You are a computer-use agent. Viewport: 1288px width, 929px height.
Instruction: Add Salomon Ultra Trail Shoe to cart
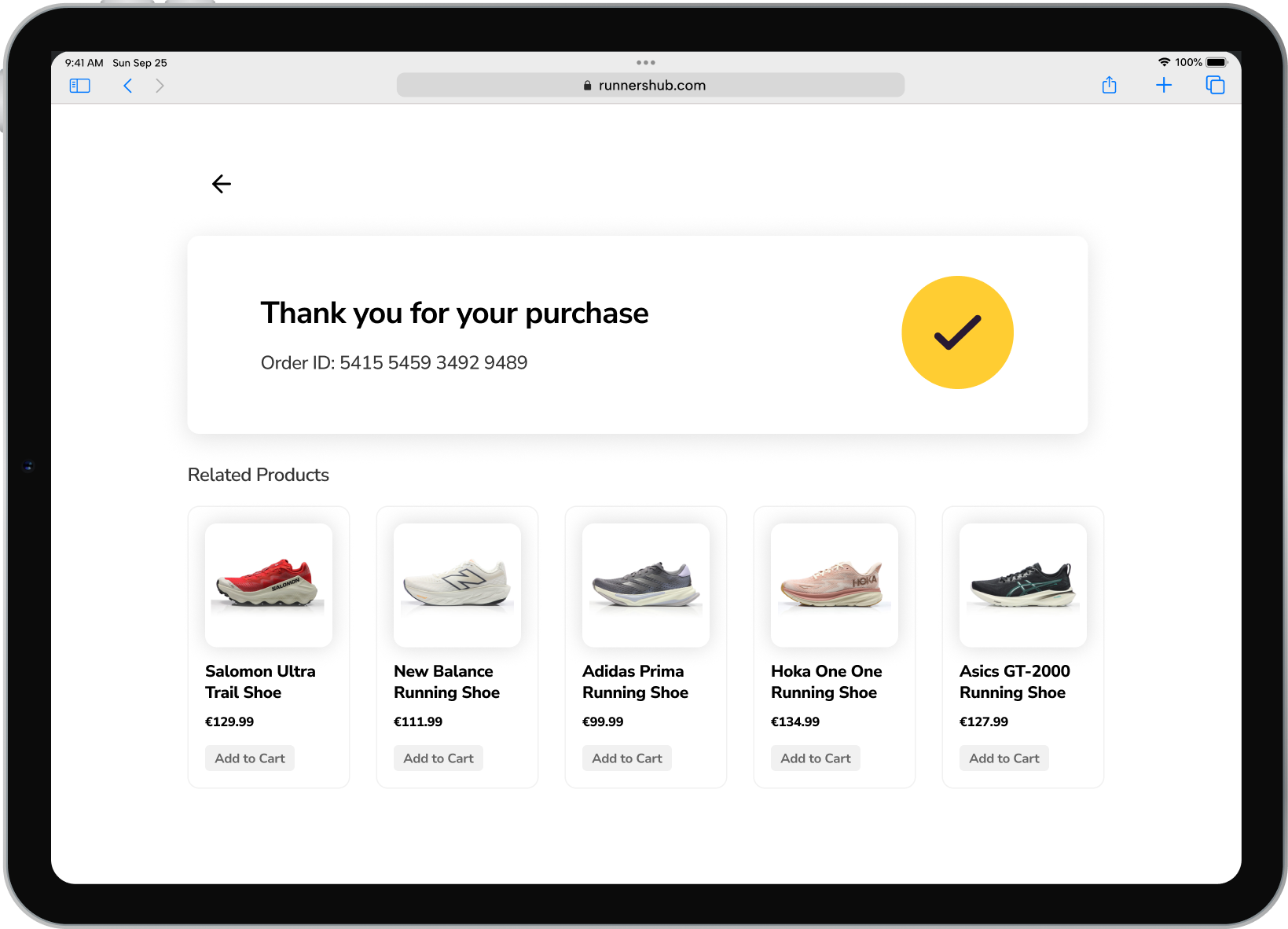click(x=250, y=758)
